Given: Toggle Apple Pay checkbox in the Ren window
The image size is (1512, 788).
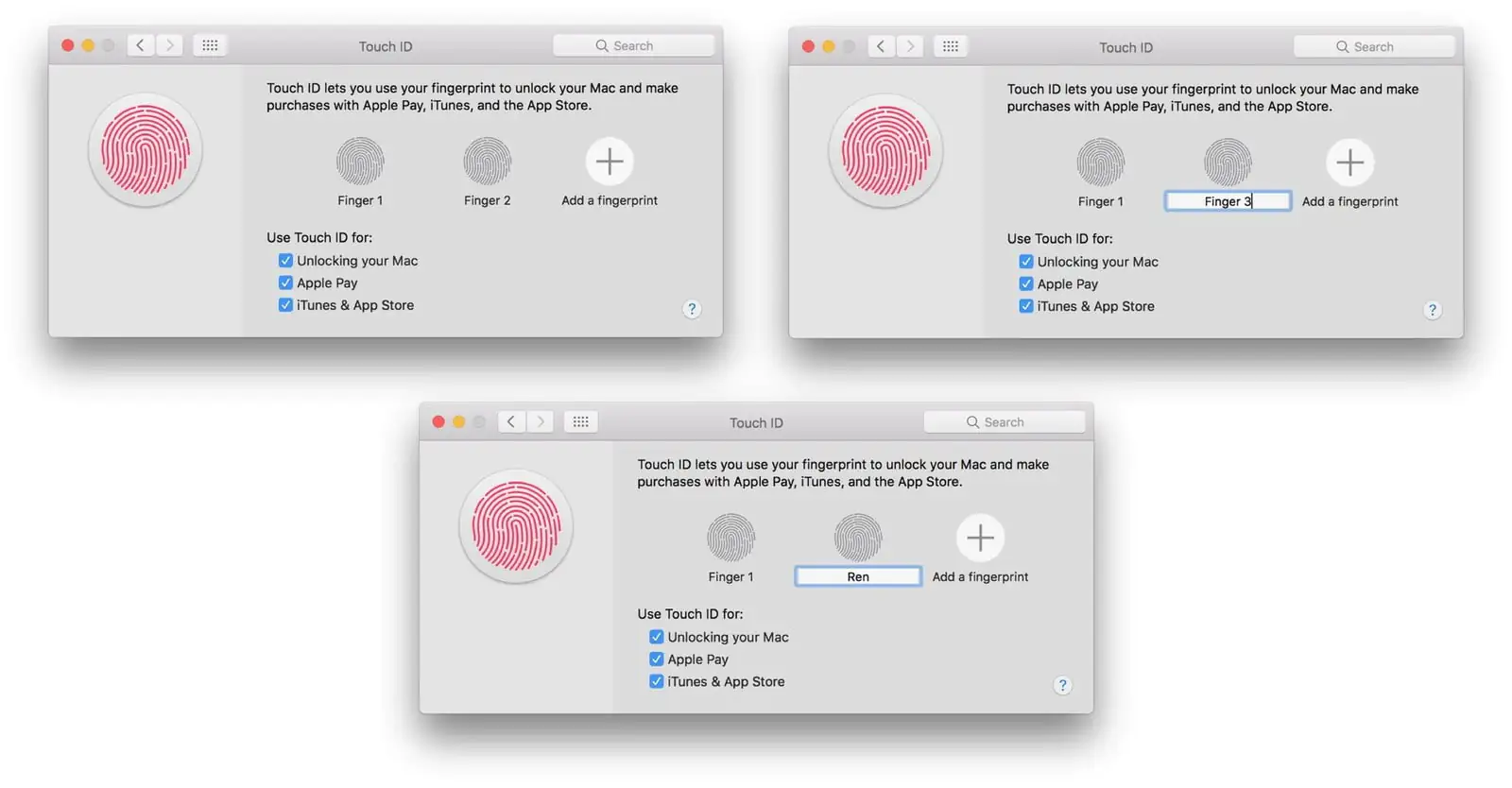Looking at the screenshot, I should 656,660.
